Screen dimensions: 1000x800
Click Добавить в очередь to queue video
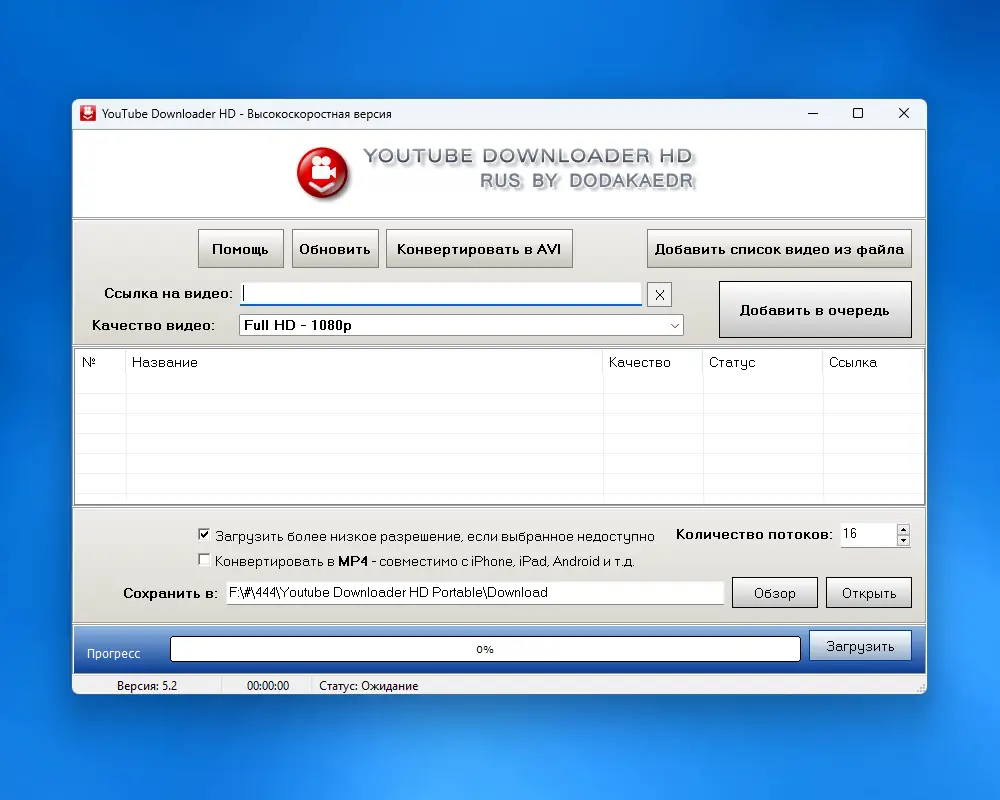pos(814,309)
